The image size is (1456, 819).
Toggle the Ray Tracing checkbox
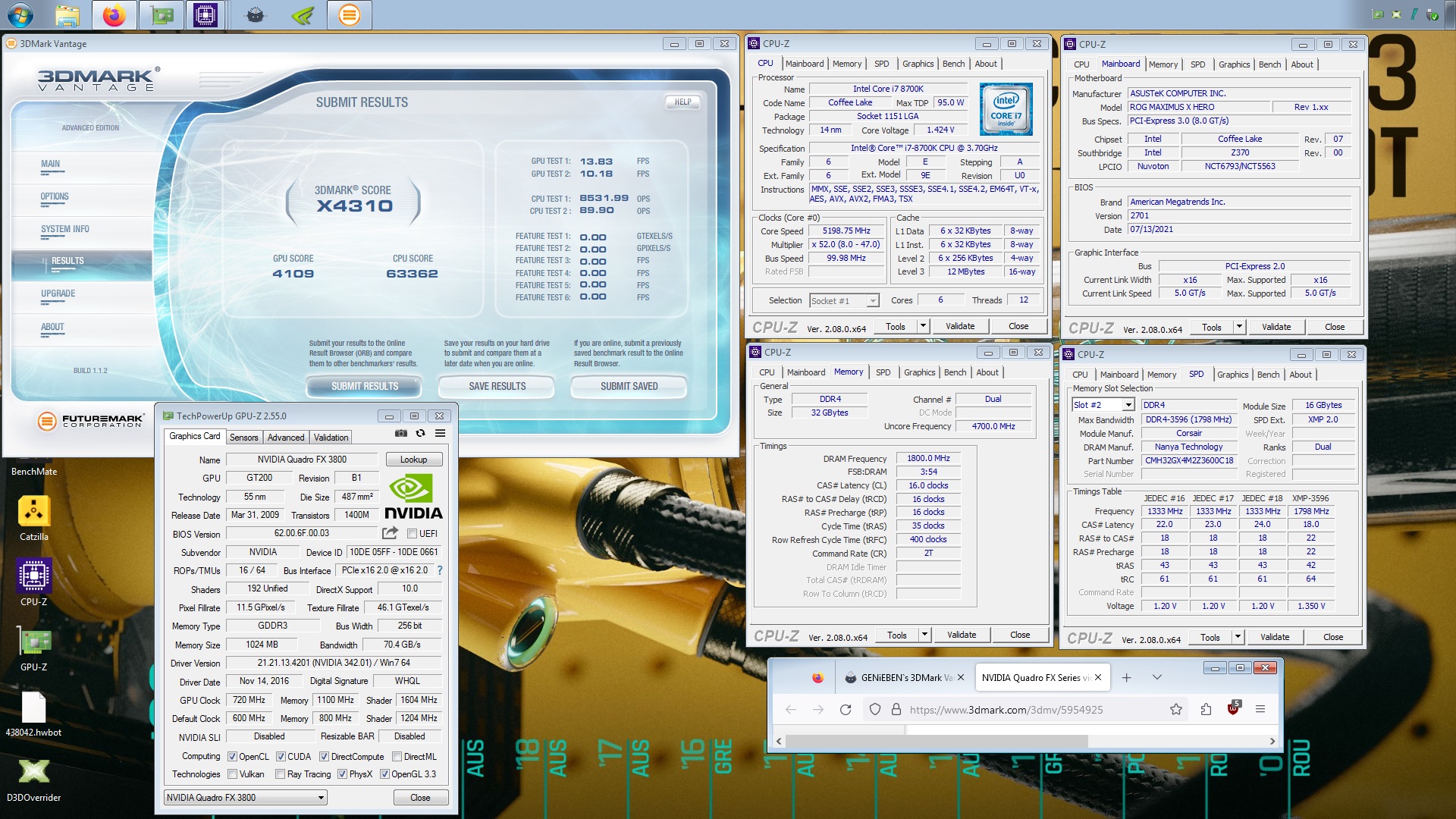[281, 774]
